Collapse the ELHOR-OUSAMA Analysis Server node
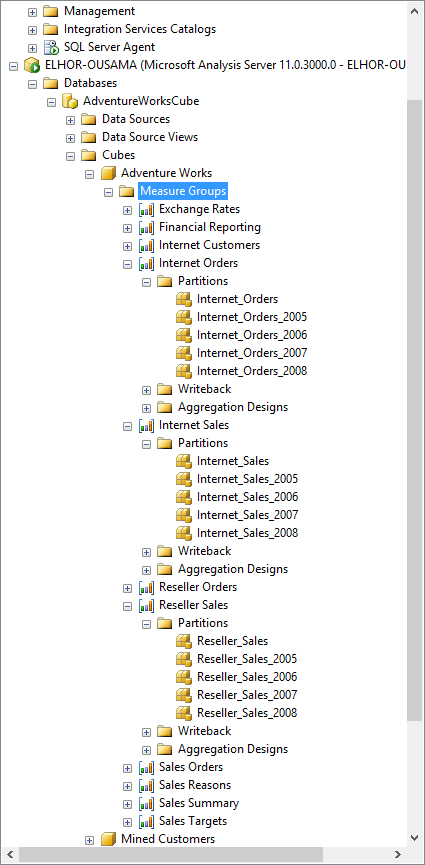425x865 pixels. (x=14, y=65)
